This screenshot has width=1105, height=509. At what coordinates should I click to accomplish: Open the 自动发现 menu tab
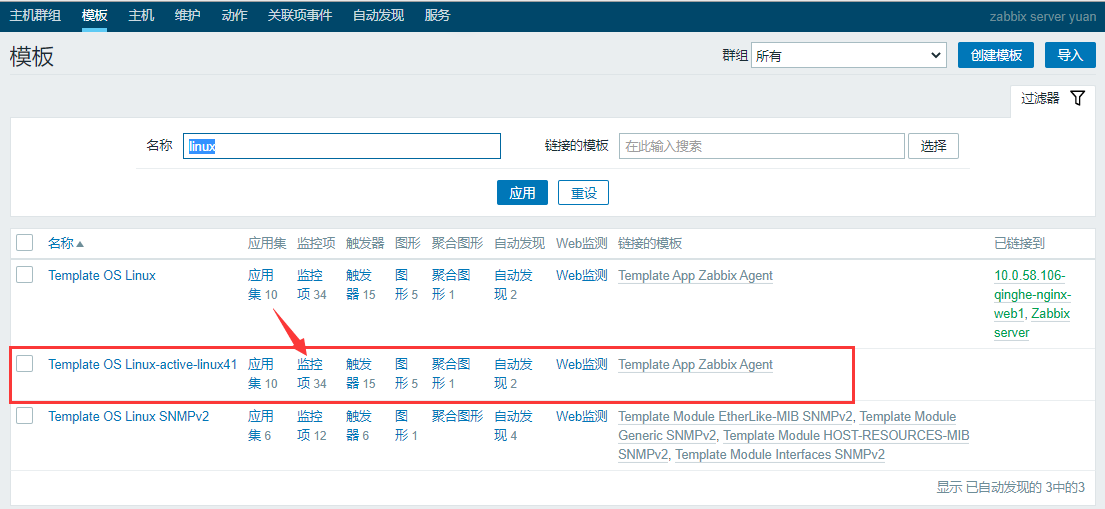tap(378, 15)
